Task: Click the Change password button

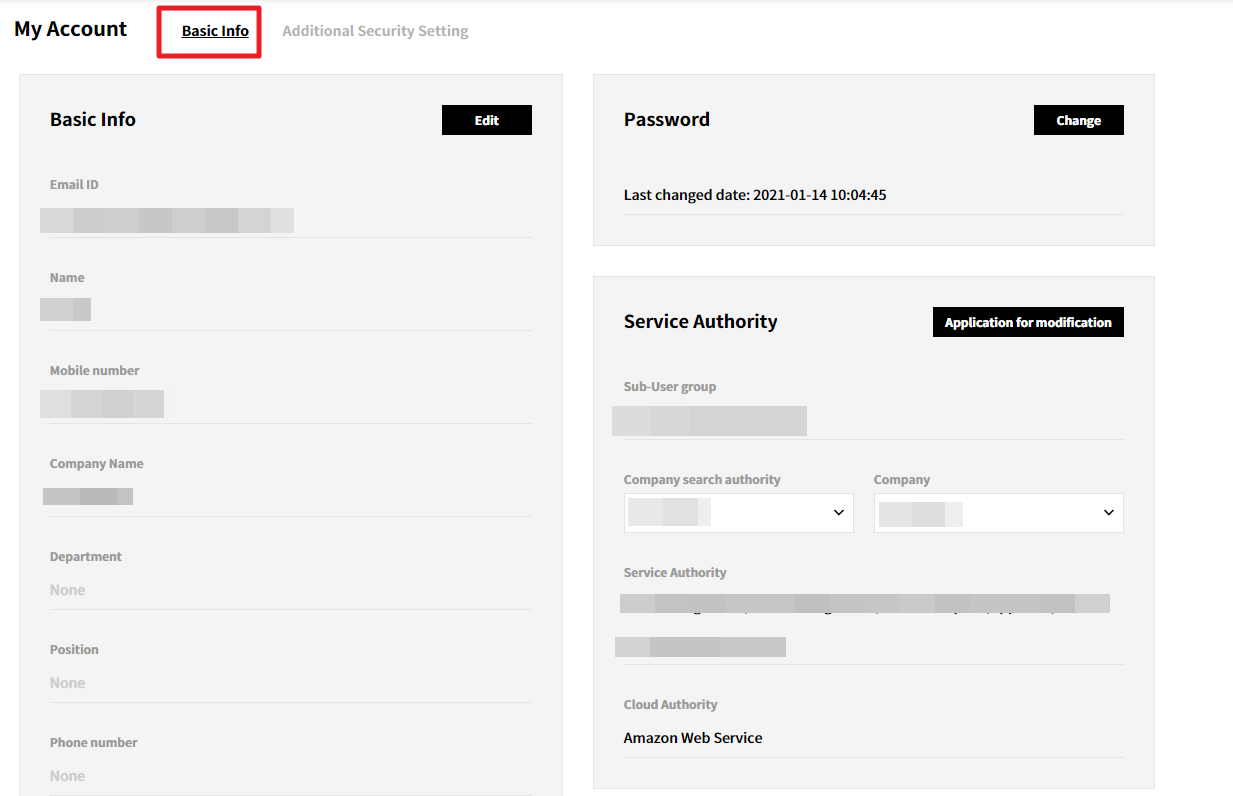Action: tap(1078, 120)
